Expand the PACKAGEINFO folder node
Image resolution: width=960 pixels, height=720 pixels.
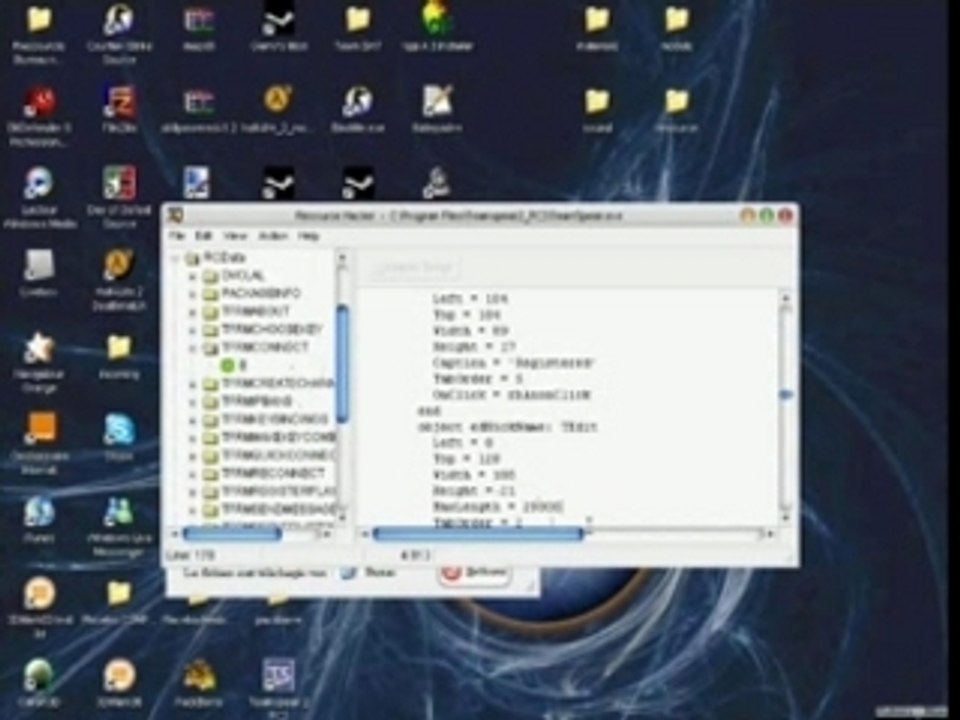pyautogui.click(x=192, y=294)
